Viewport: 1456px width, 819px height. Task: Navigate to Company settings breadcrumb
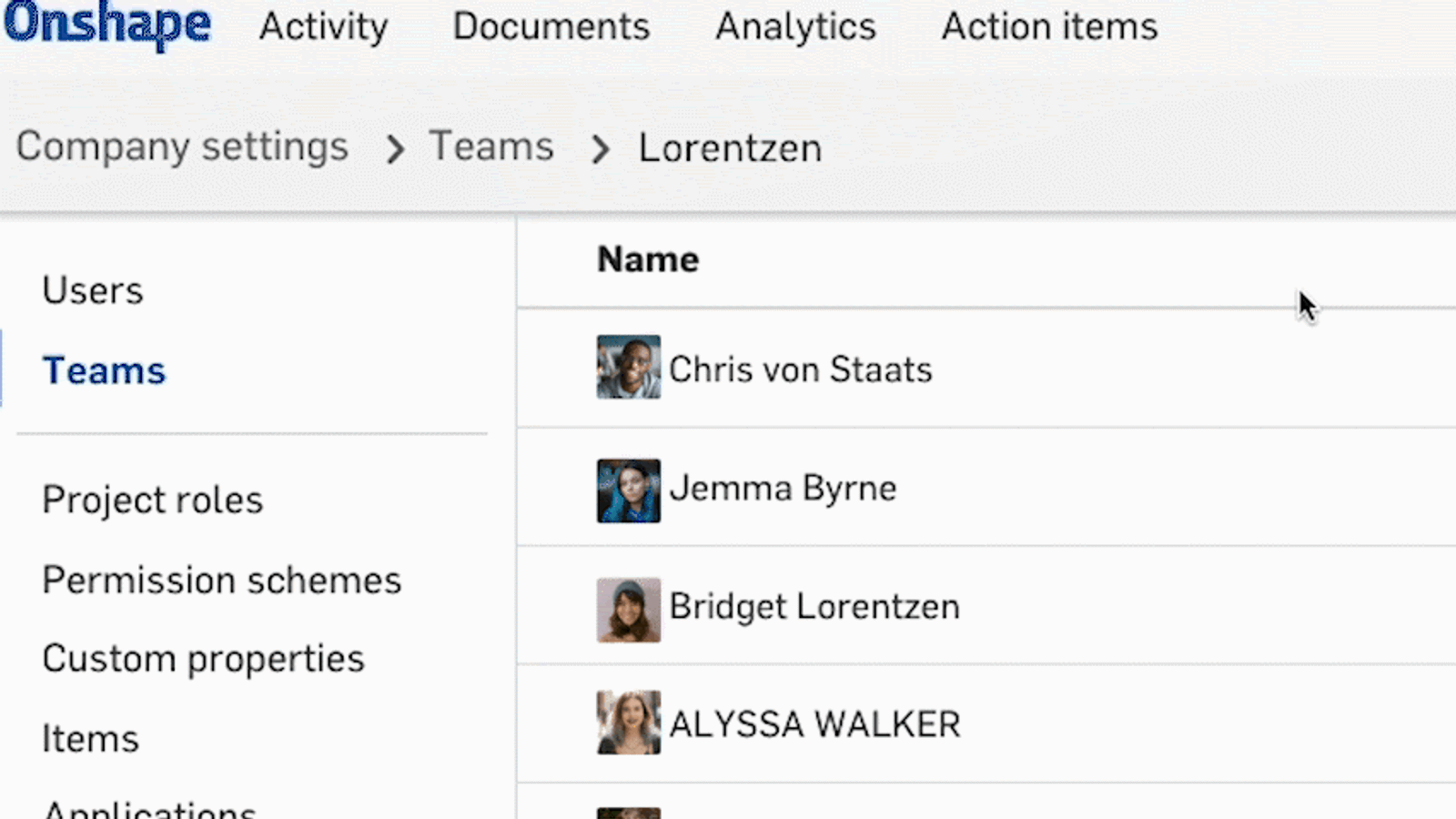point(182,147)
